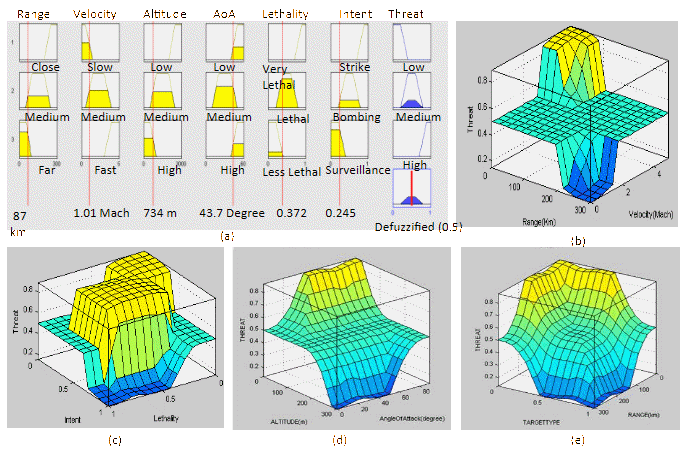
Task: Click the '0.372' lethality value
Action: tap(291, 213)
